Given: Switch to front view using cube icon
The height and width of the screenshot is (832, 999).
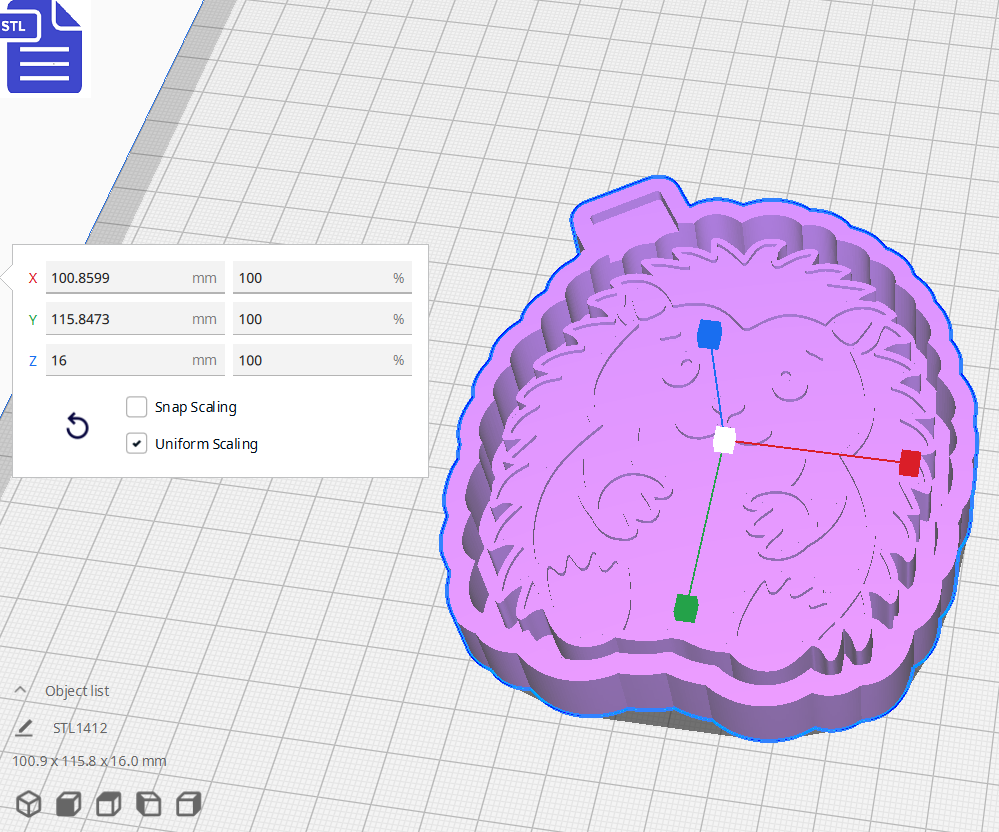Looking at the screenshot, I should point(68,803).
